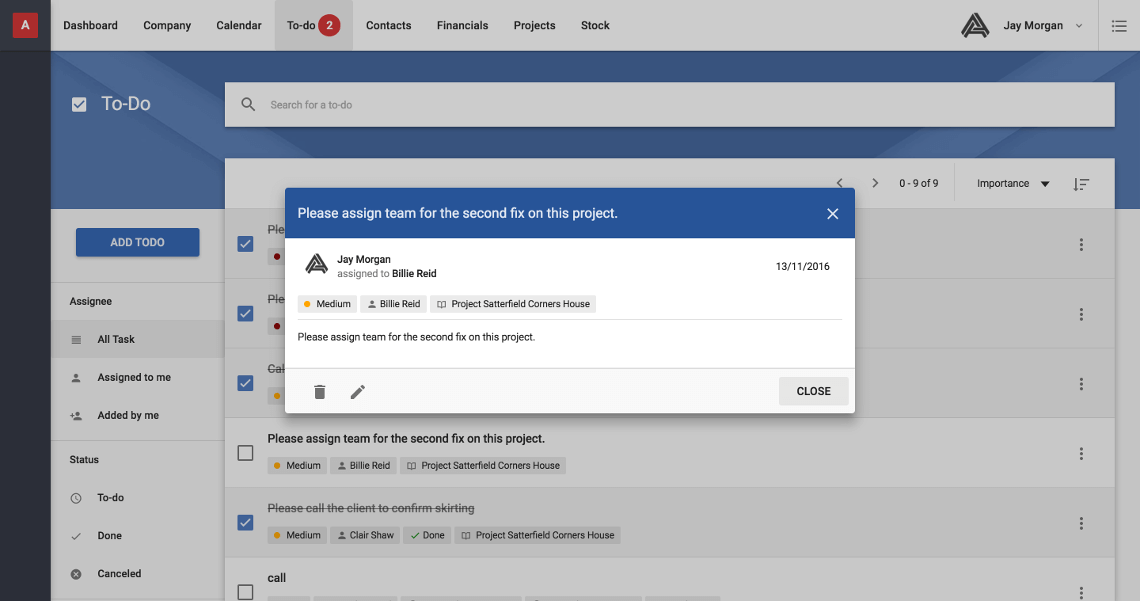Close the dialog with the X icon
Viewport: 1140px width, 601px height.
point(832,214)
